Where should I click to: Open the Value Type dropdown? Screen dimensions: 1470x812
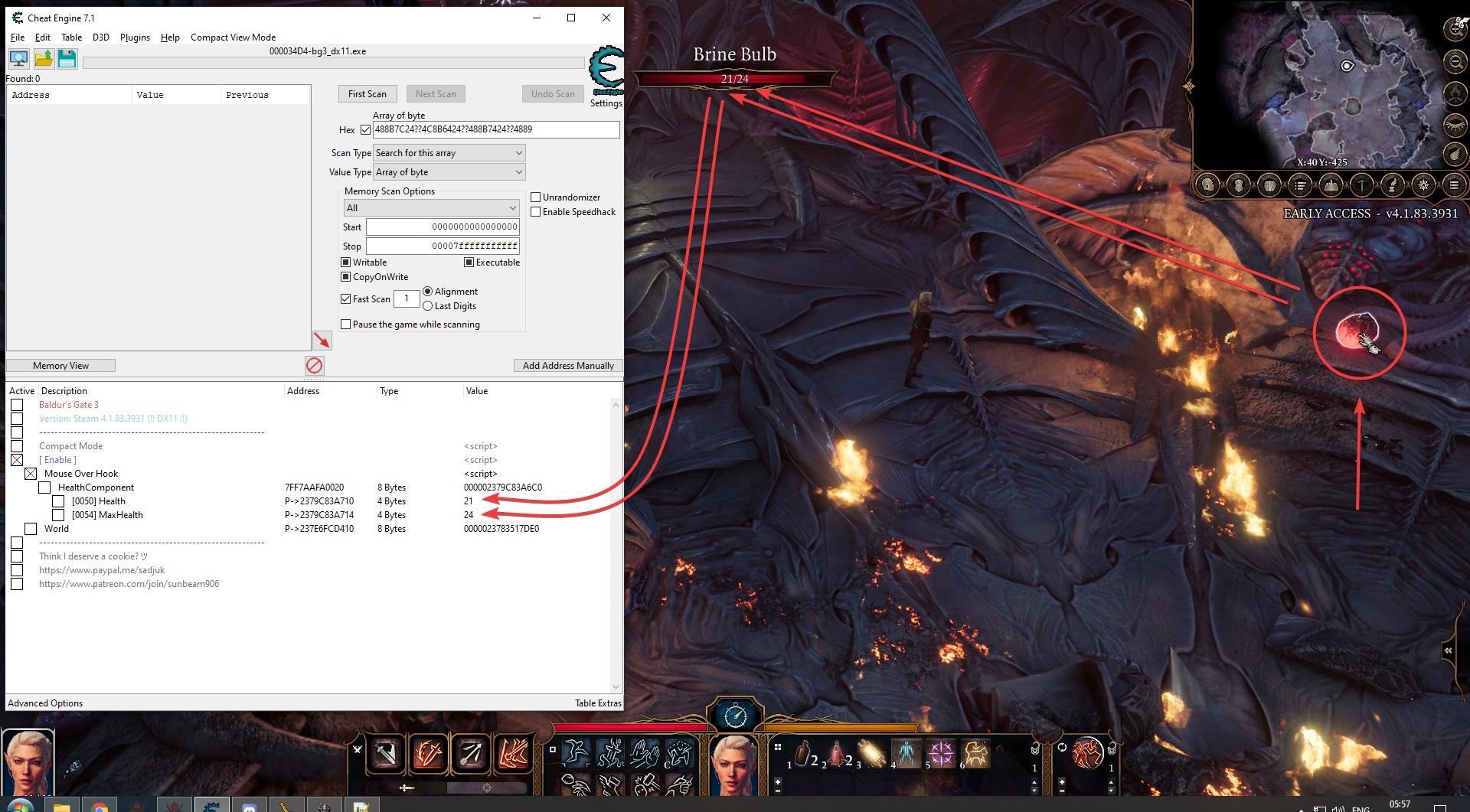(449, 172)
